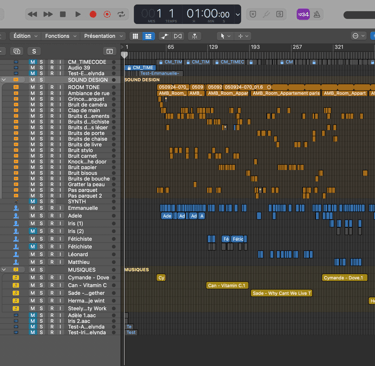Open the Fonctions menu
This screenshot has width=375, height=366.
61,36
